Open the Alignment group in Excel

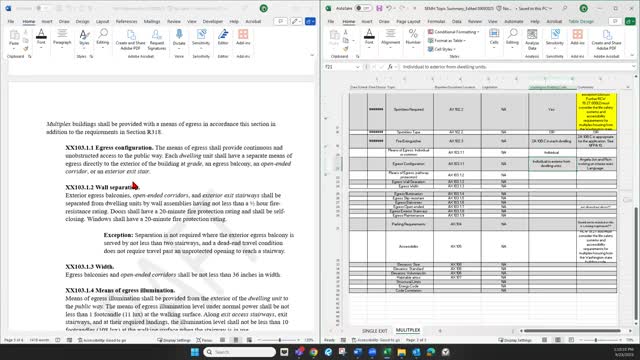click(x=391, y=38)
